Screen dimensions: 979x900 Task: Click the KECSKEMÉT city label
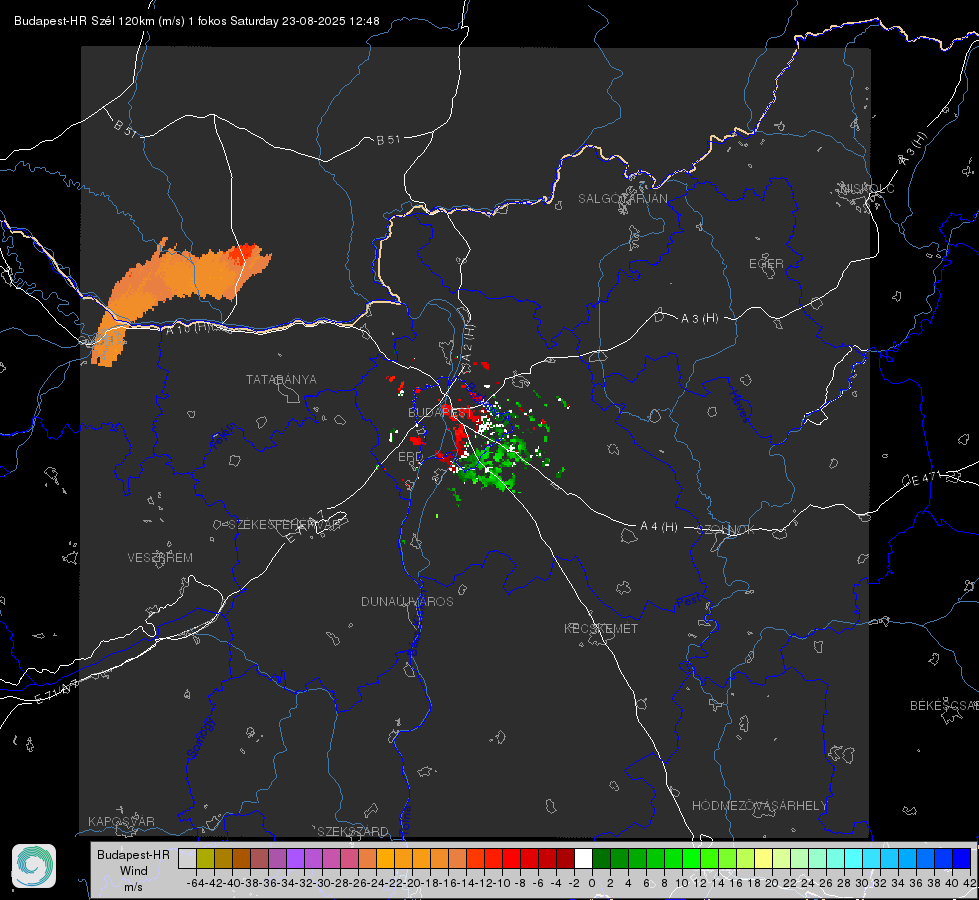click(x=601, y=629)
